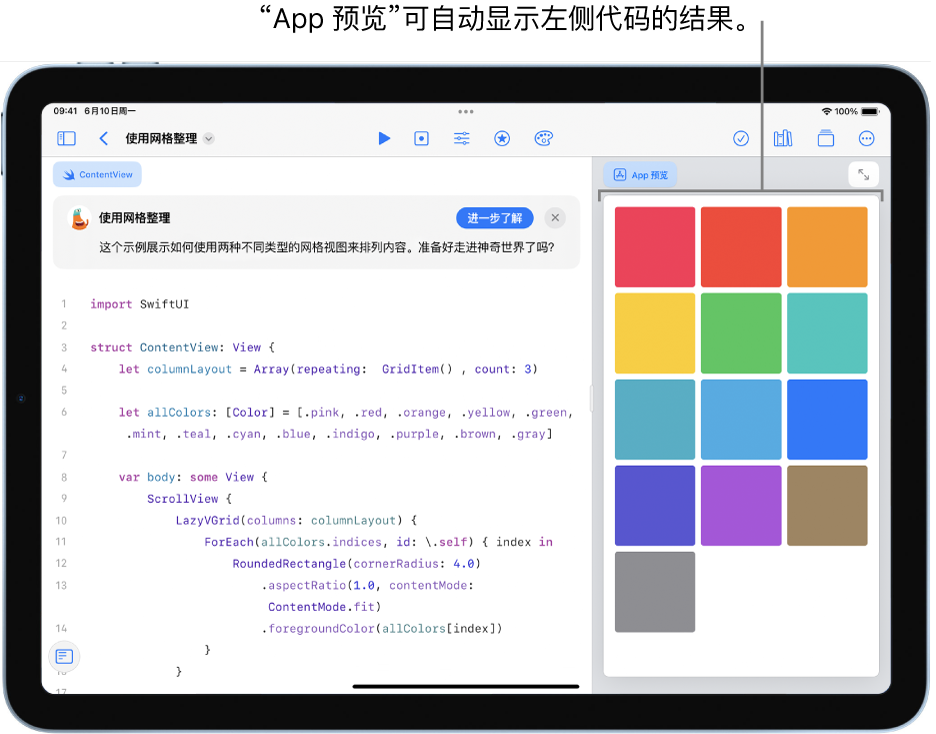Tap the gray color square
Image resolution: width=936 pixels, height=734 pixels.
[x=655, y=592]
